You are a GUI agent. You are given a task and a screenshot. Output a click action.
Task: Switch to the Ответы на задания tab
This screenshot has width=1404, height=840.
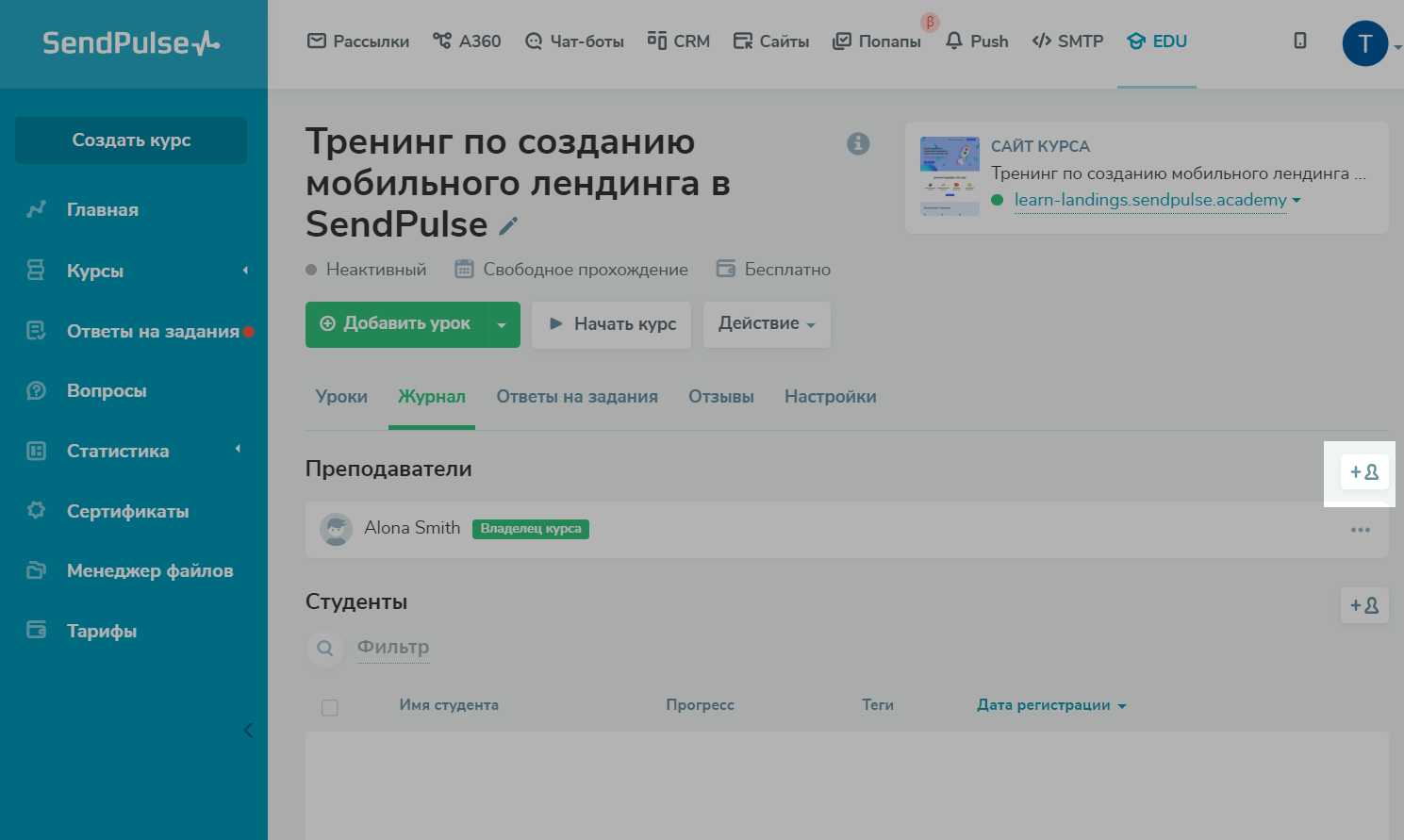tap(577, 397)
